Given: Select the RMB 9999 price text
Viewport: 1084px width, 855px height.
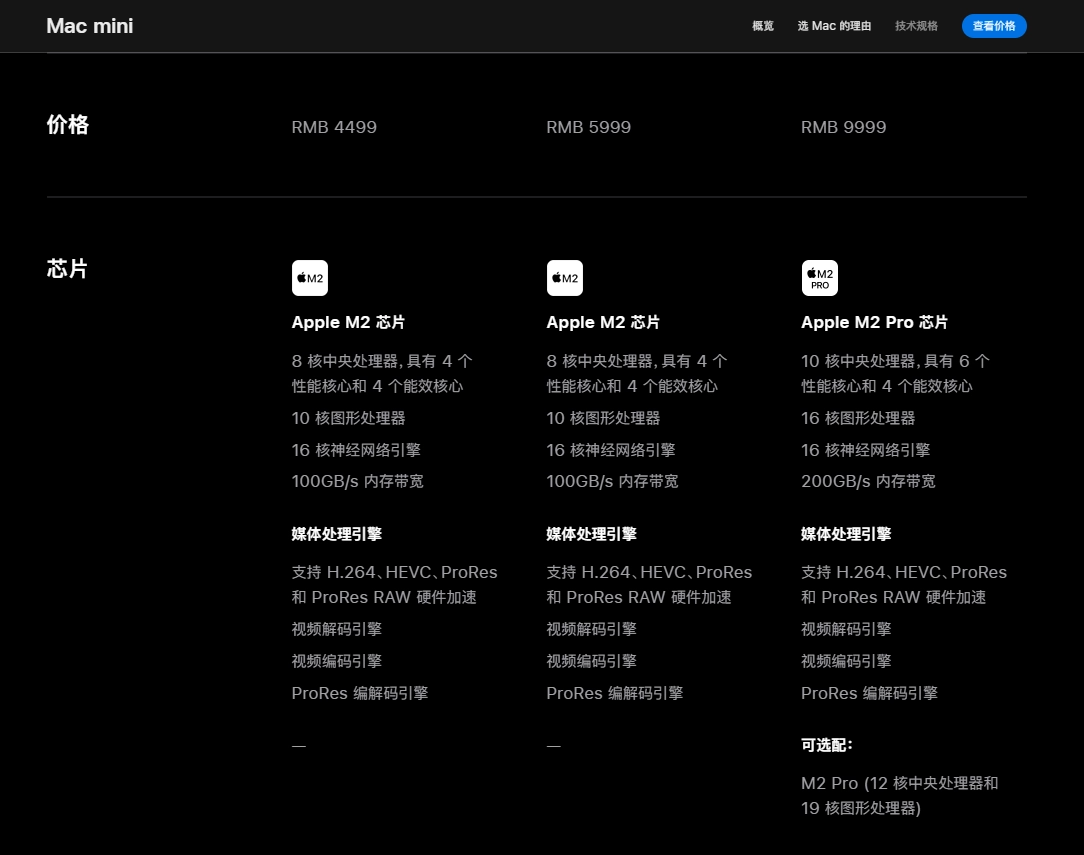Looking at the screenshot, I should 843,127.
